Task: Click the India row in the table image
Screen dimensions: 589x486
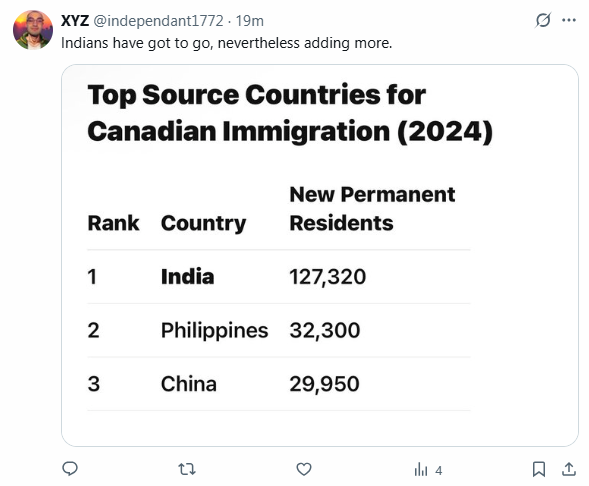Action: click(x=278, y=277)
